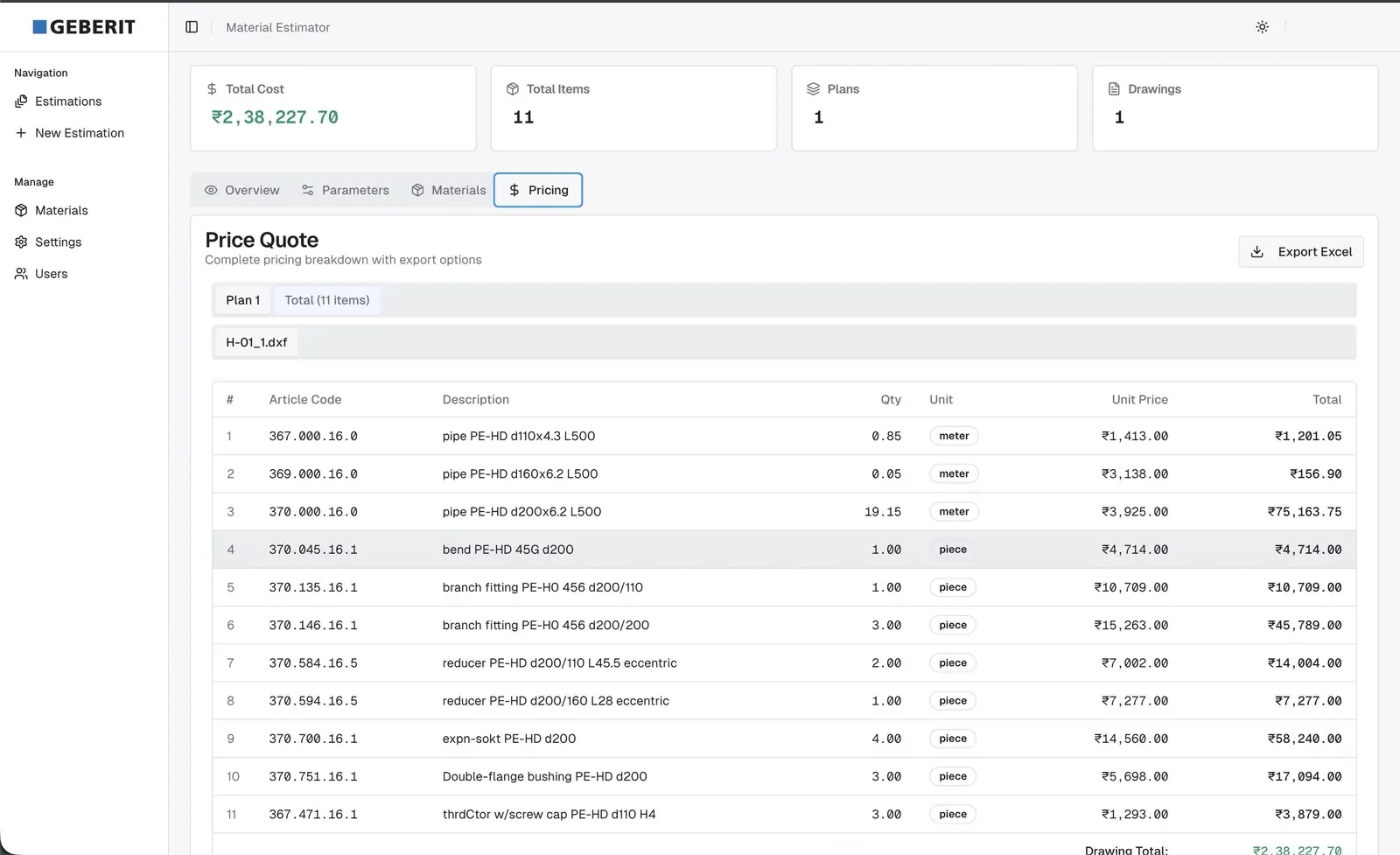Switch to the Parameters tab

(345, 190)
